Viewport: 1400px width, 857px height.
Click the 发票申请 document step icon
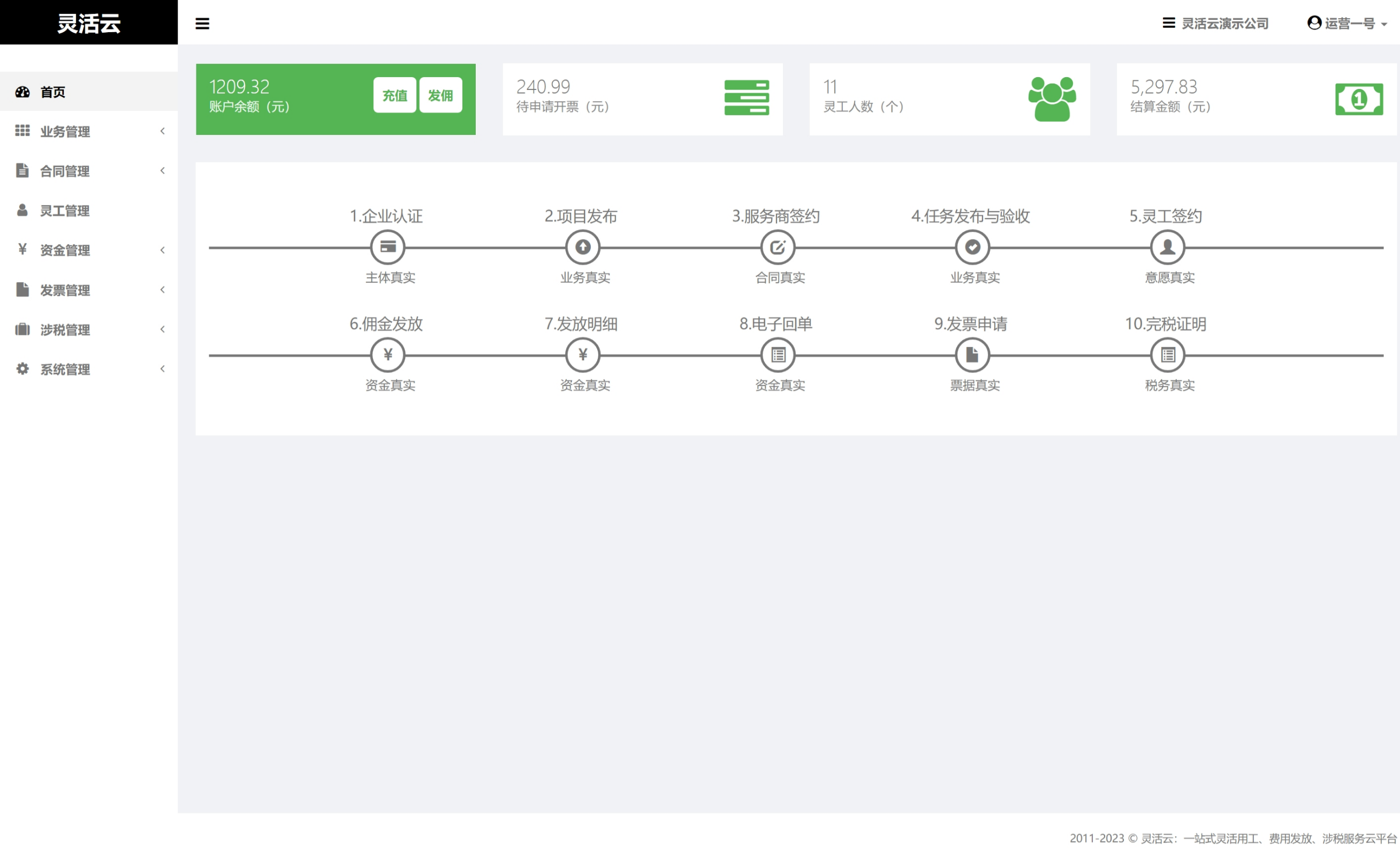[x=972, y=355]
